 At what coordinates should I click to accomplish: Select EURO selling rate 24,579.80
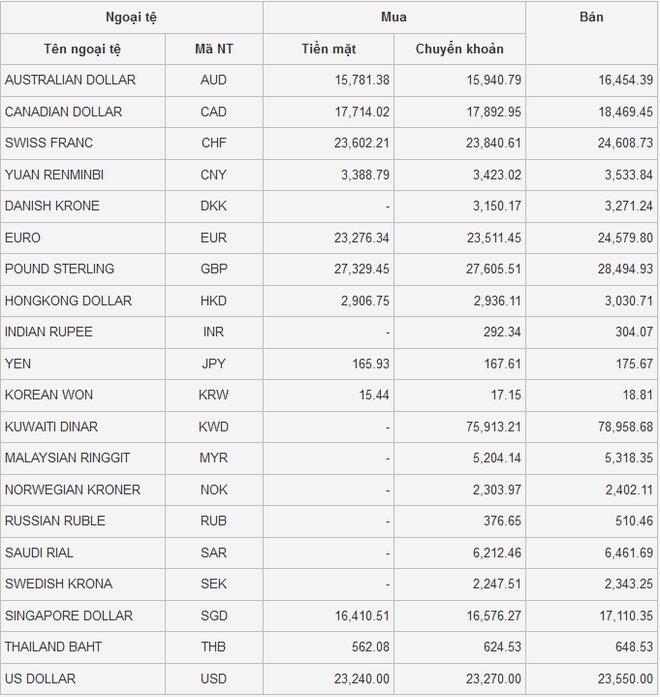[617, 238]
